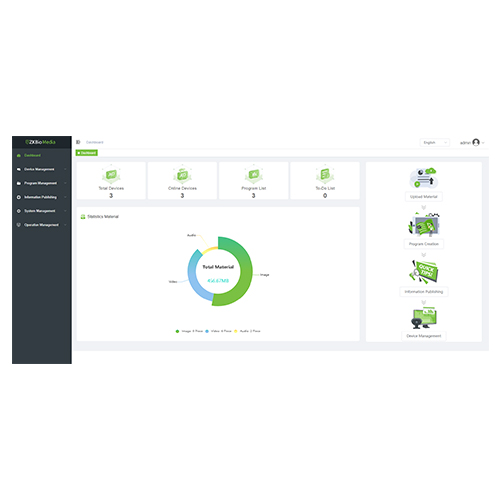Click the Program Creation button
The width and height of the screenshot is (500, 500).
tap(424, 244)
